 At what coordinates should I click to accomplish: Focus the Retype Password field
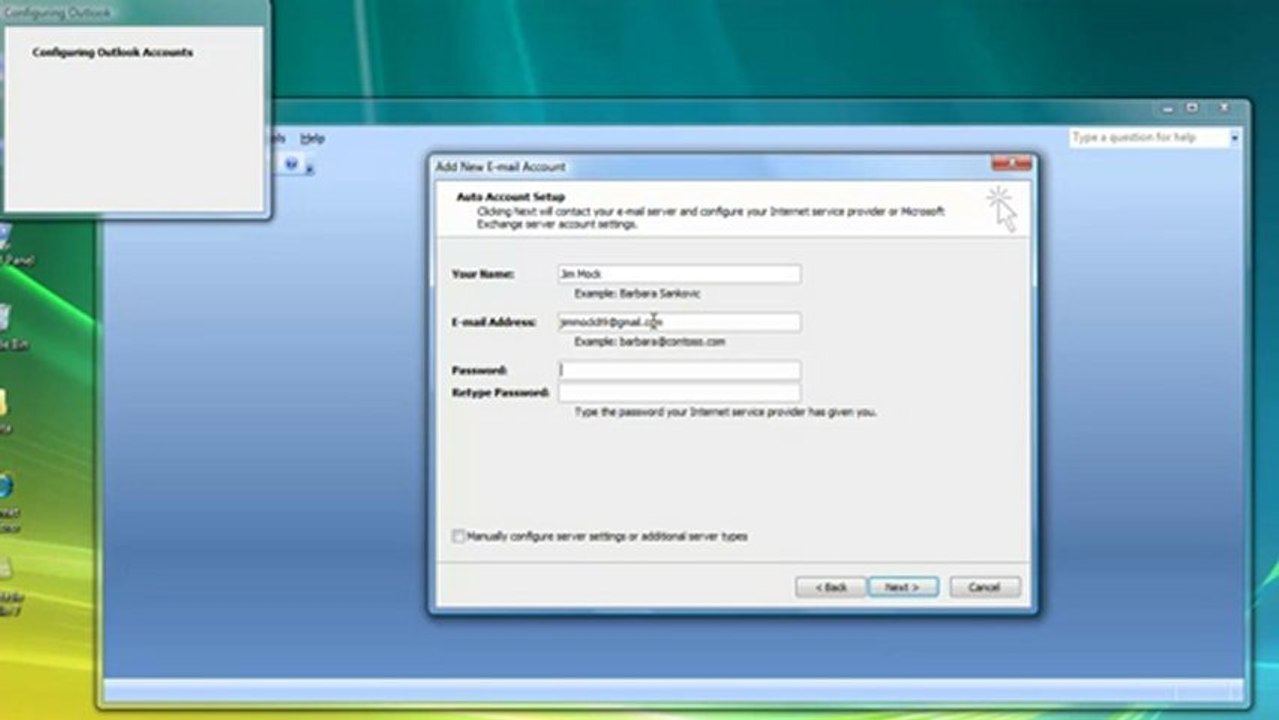click(679, 393)
